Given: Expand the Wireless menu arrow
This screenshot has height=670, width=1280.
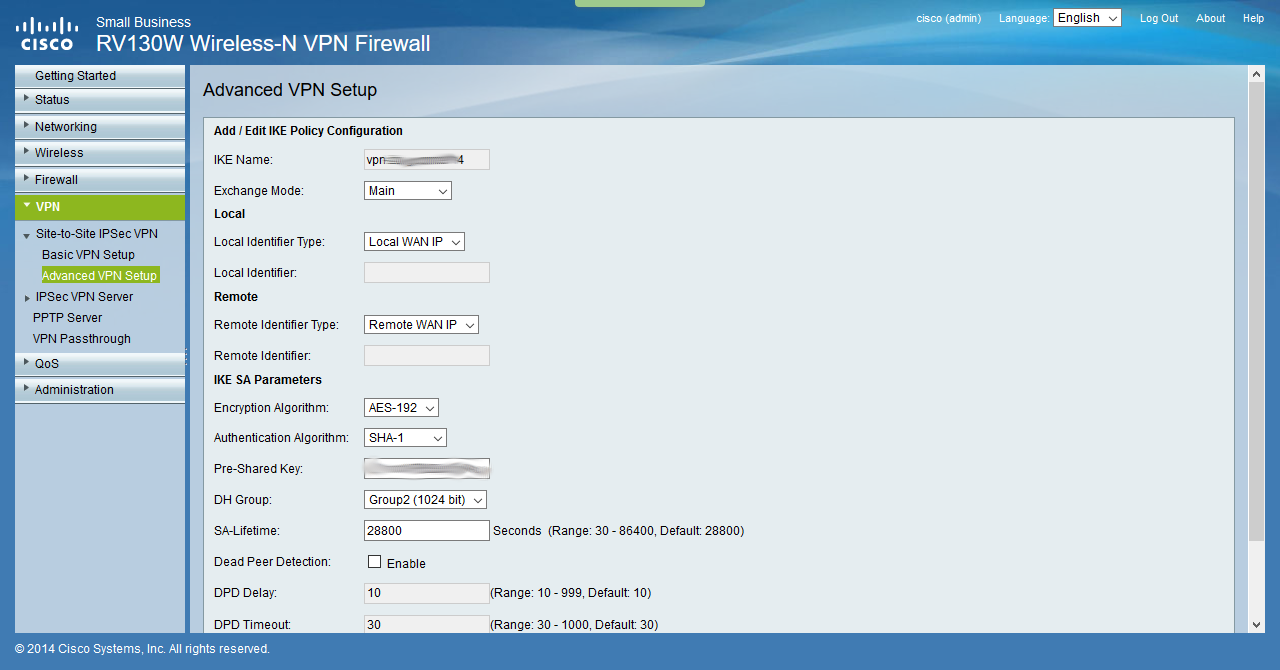Looking at the screenshot, I should (x=26, y=151).
